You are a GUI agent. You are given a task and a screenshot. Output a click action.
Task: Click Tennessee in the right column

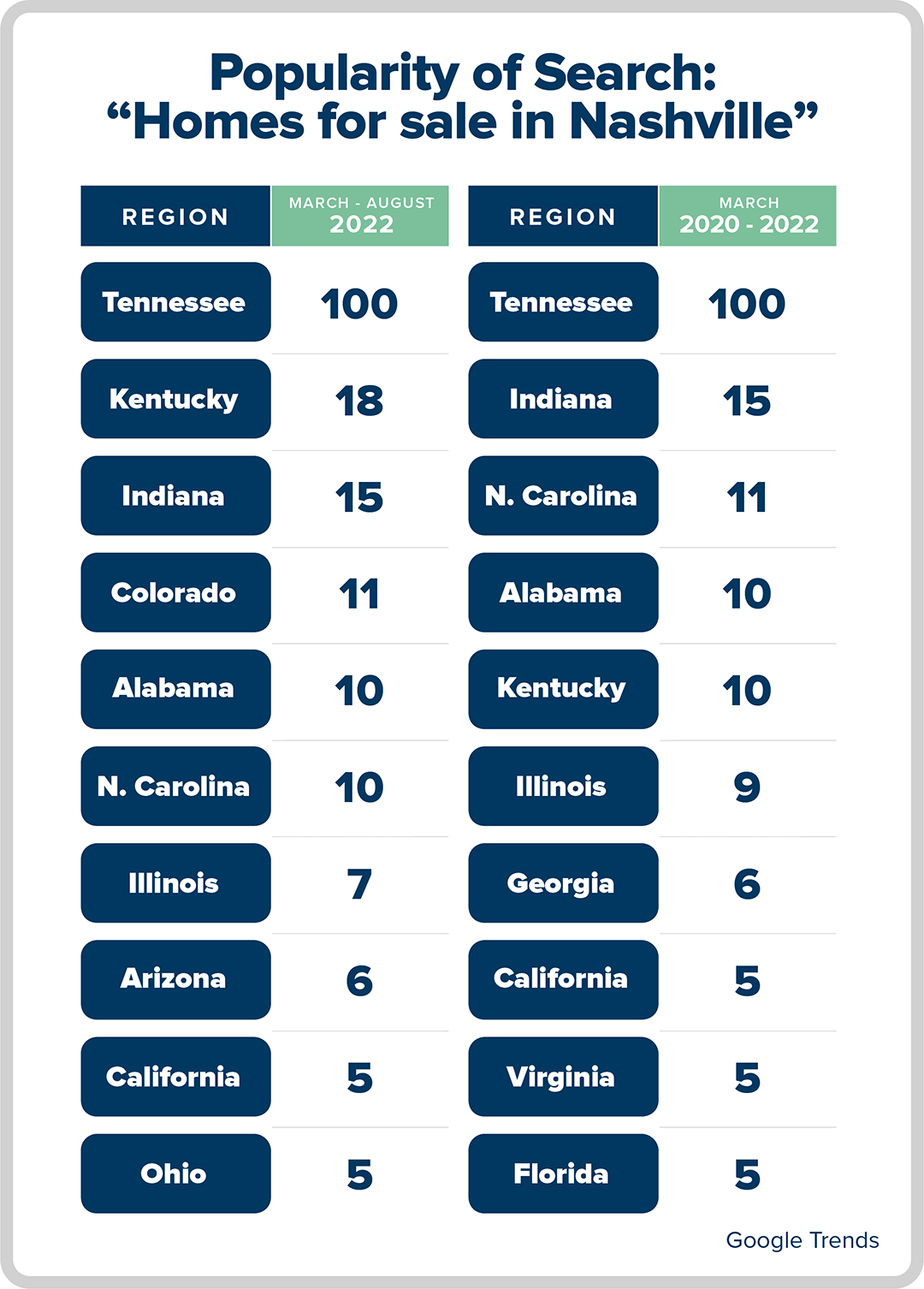point(563,302)
